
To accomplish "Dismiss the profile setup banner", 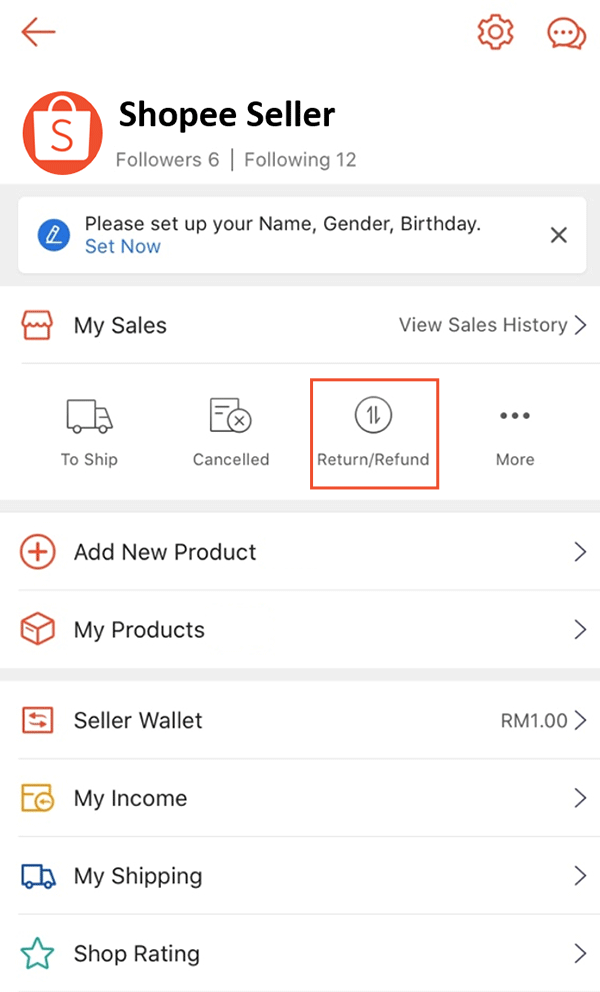I will point(559,235).
